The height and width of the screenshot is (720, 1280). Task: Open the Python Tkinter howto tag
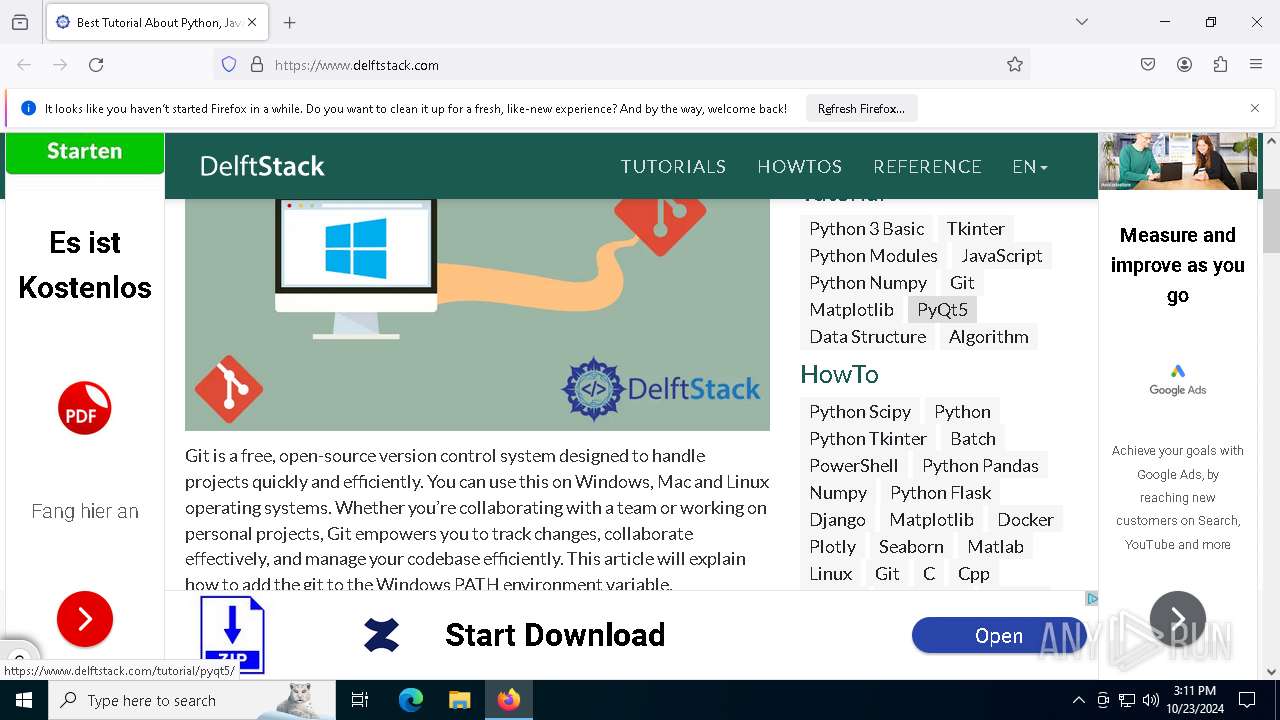[x=868, y=439]
